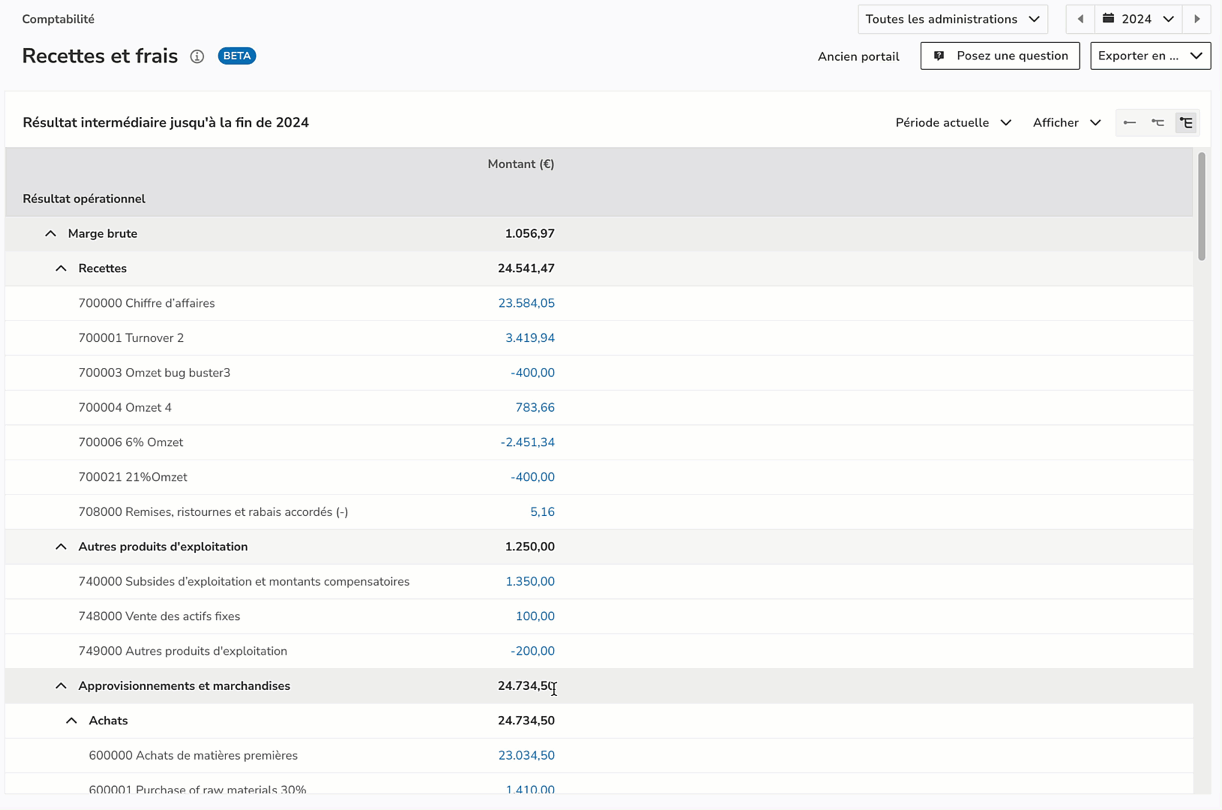
Task: Collapse the Achats subgroup
Action: 72,721
